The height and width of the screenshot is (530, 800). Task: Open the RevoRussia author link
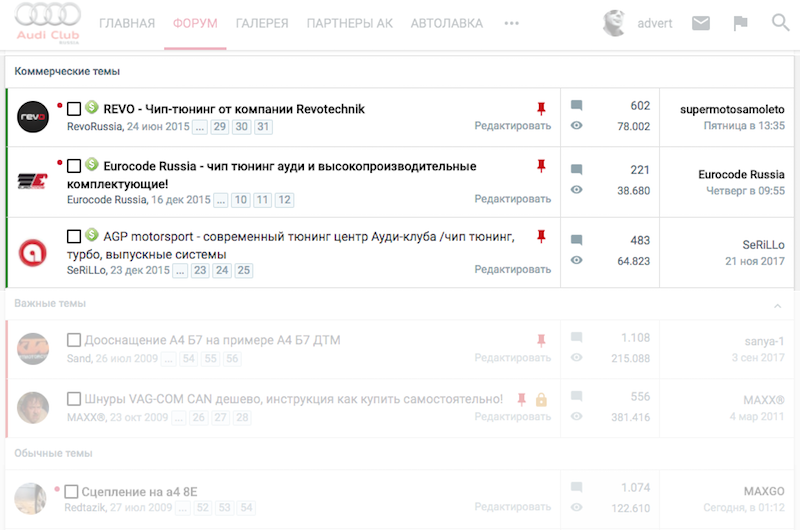click(x=94, y=127)
